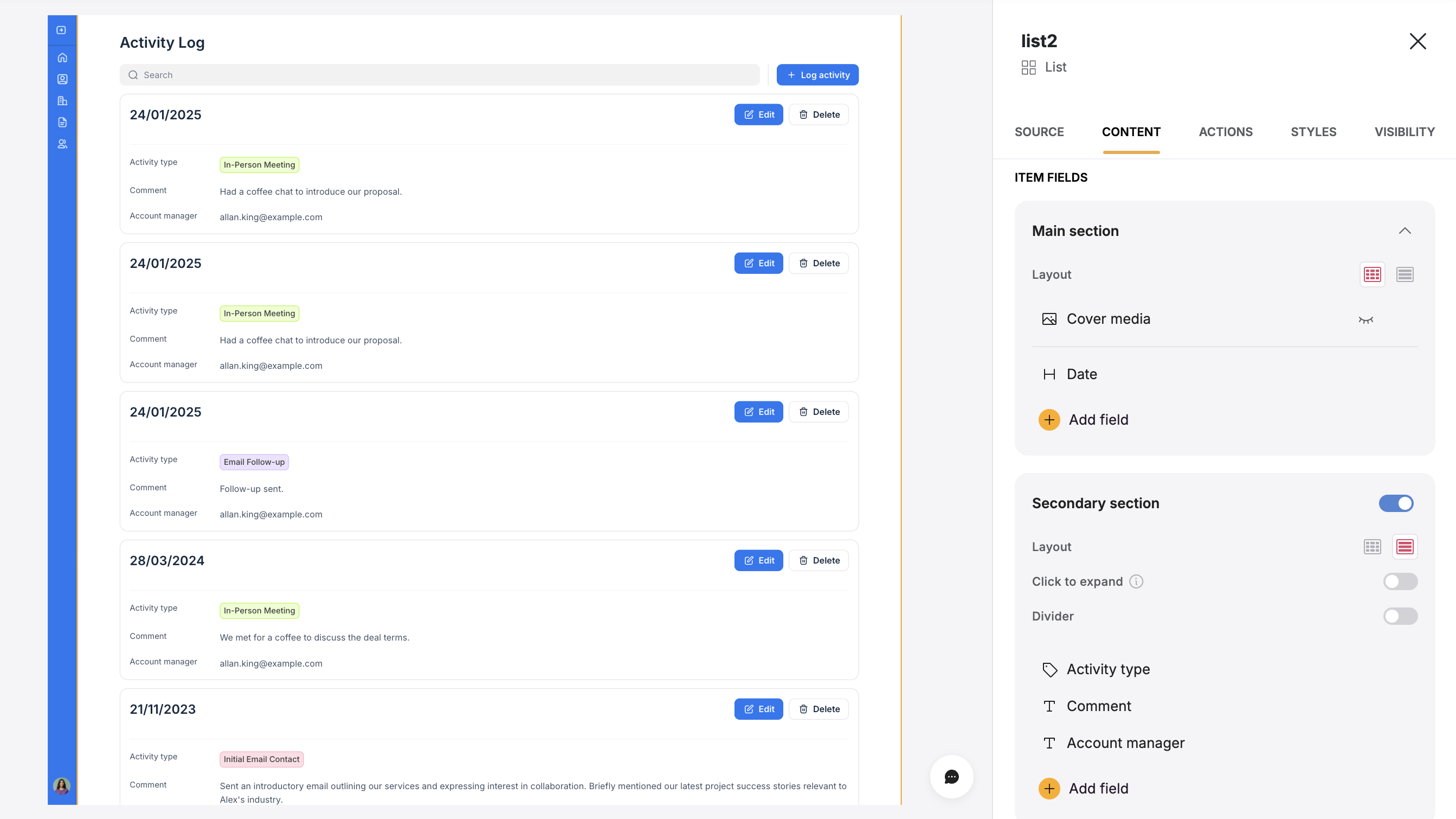Open the users group icon in sidebar
Screen dimensions: 1456x819
click(x=62, y=144)
